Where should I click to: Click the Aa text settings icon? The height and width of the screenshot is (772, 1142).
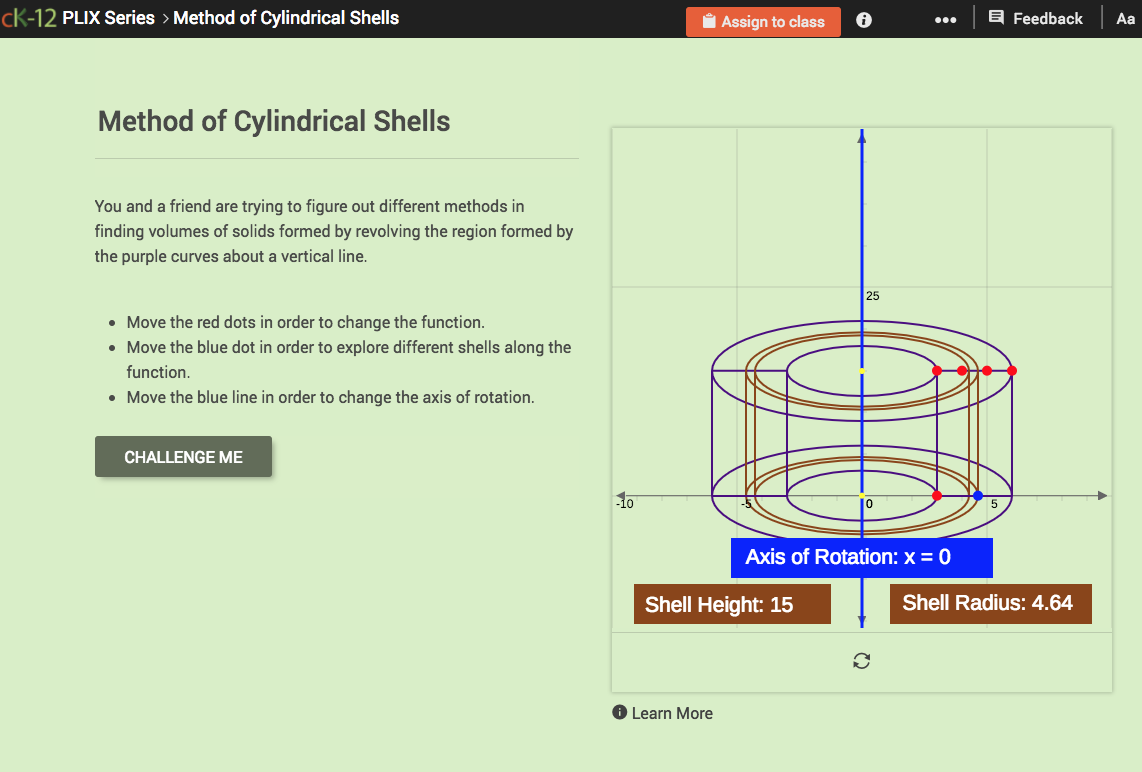(x=1125, y=18)
